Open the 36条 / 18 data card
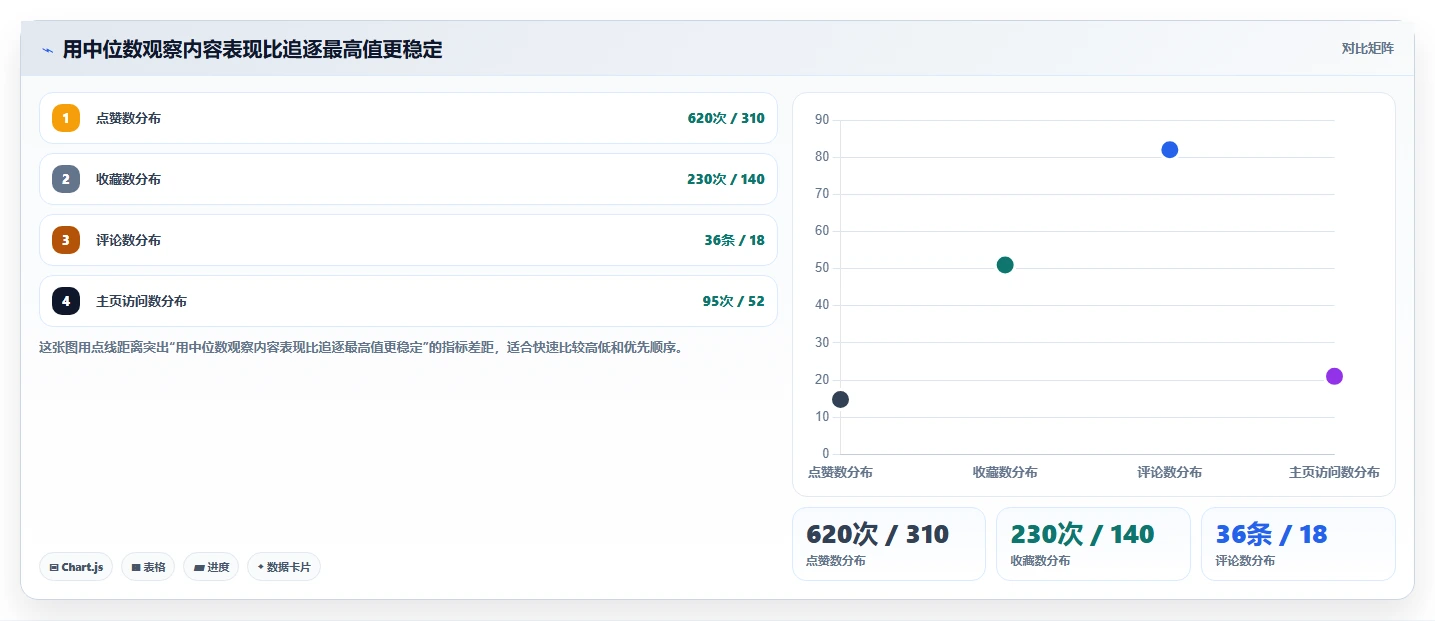This screenshot has height=621, width=1435. 1298,544
